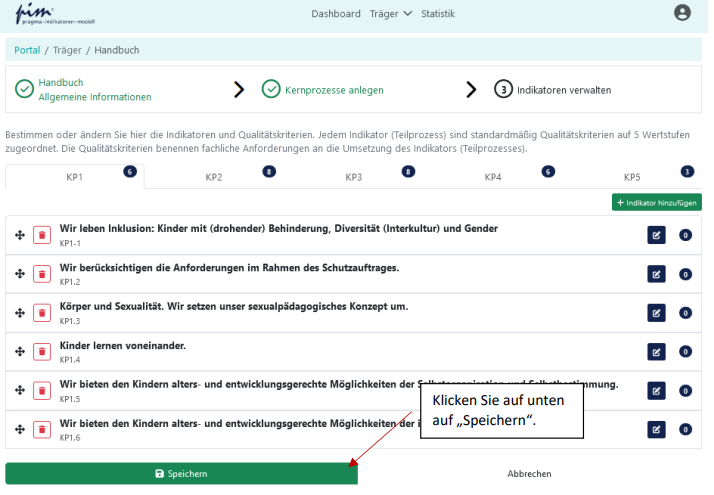Open the Träger dropdown menu
714x495 pixels.
coord(391,14)
